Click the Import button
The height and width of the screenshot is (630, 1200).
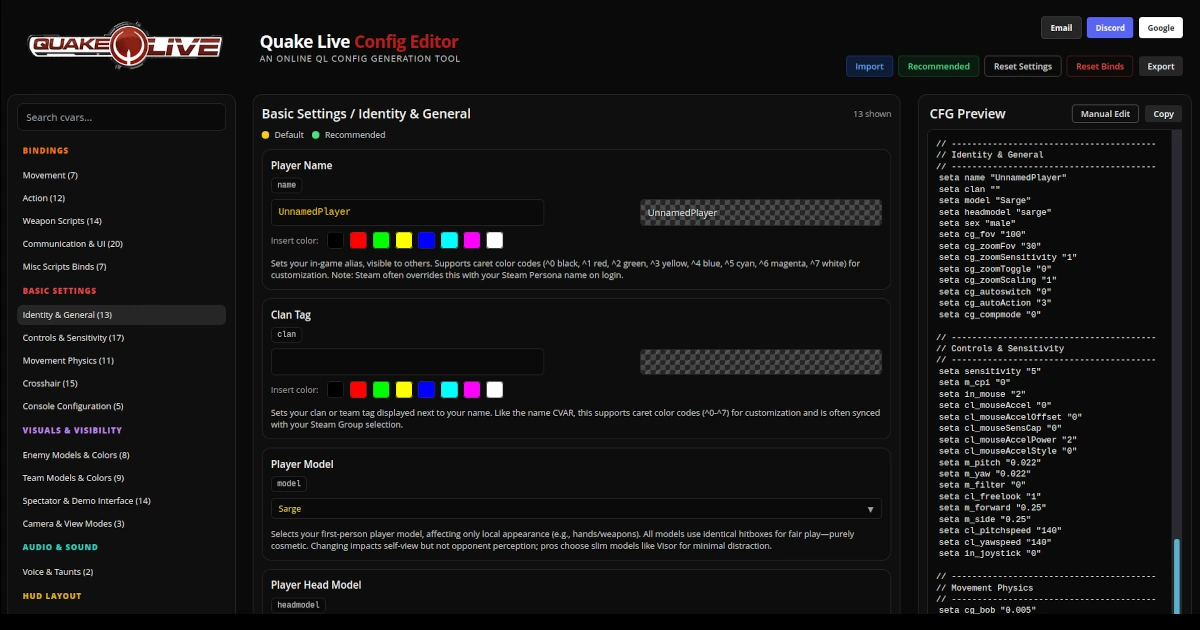[869, 66]
